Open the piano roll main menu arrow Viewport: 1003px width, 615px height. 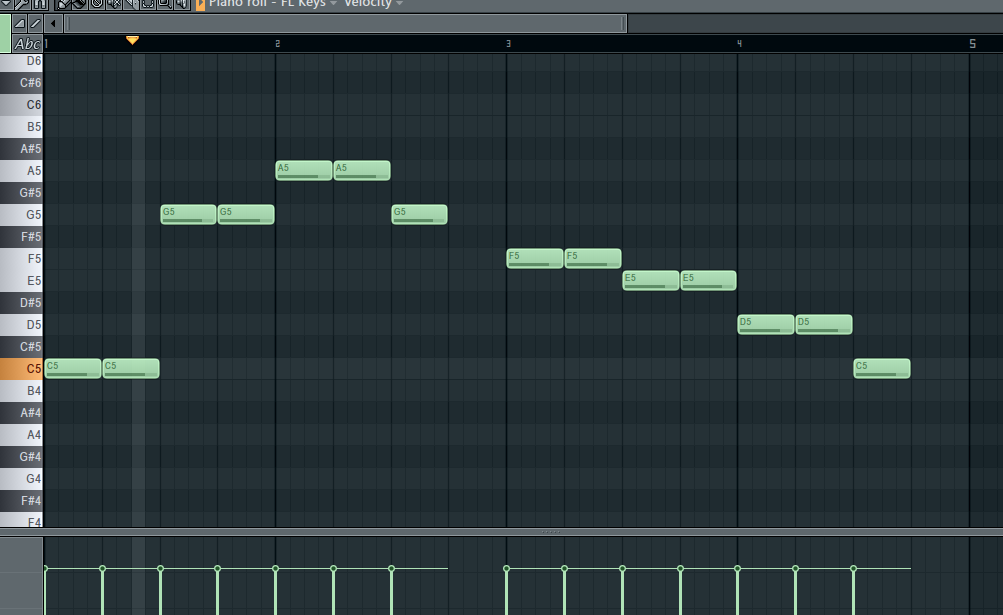pos(6,4)
